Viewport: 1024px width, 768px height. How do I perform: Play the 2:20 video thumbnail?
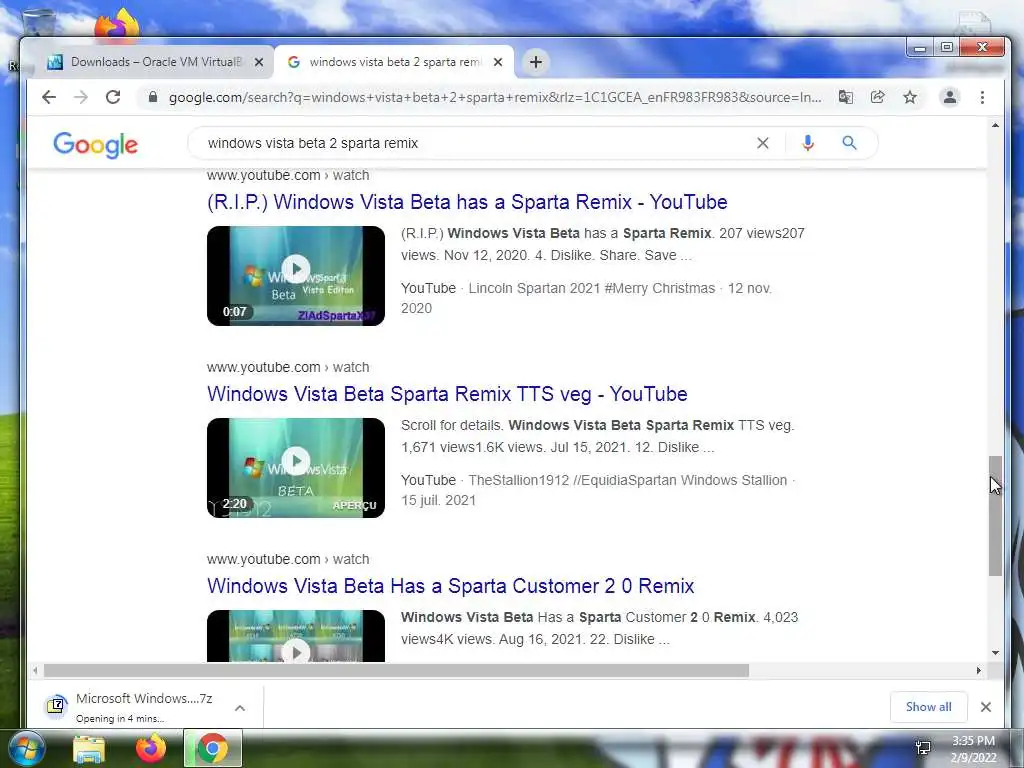point(296,468)
